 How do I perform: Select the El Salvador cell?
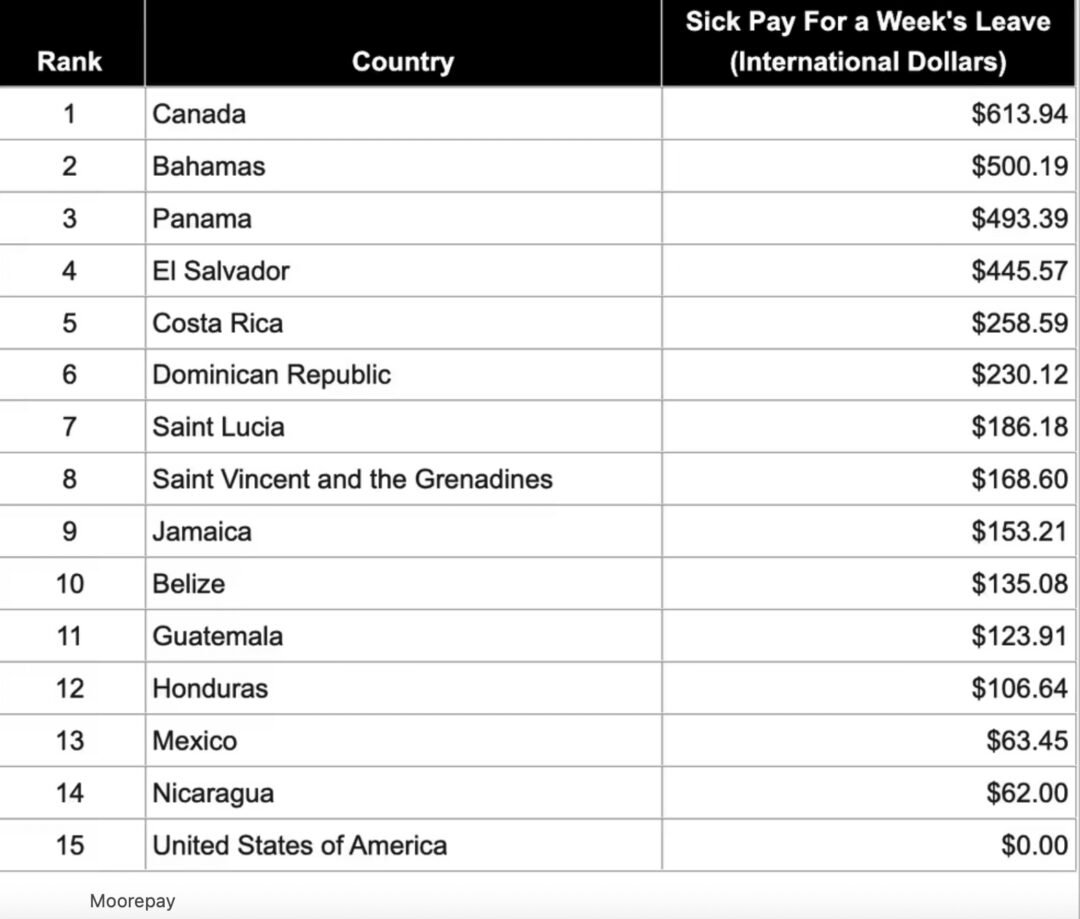221,271
